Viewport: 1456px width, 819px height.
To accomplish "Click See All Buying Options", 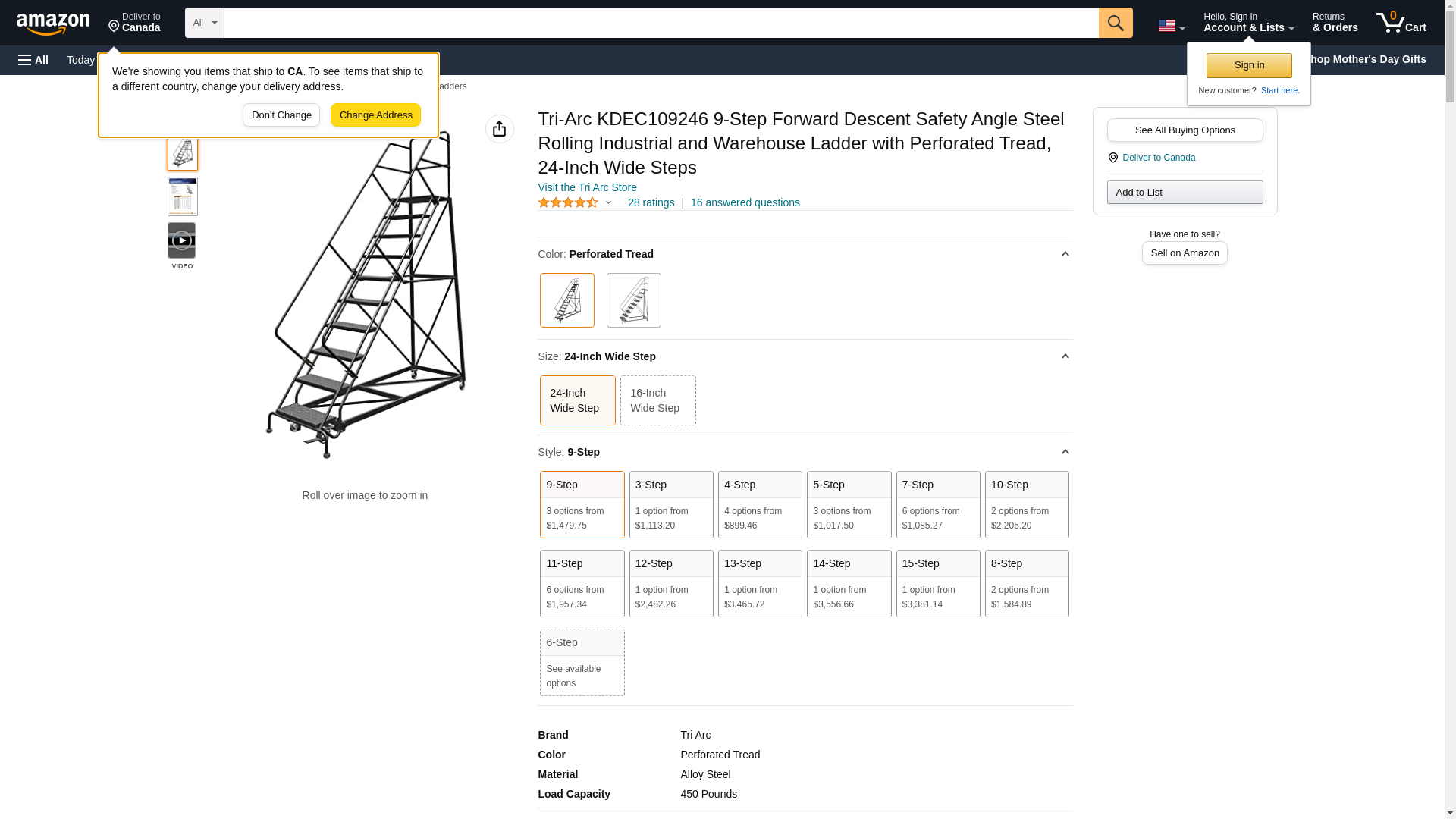I will (x=1185, y=130).
